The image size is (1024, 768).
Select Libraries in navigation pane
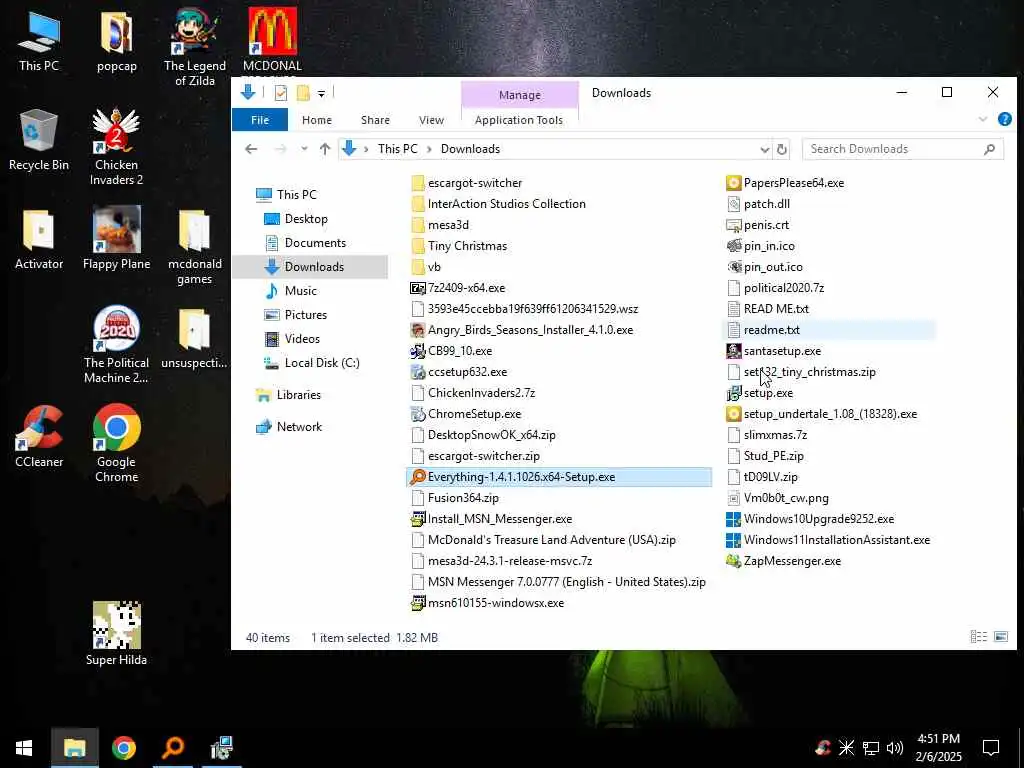click(298, 394)
